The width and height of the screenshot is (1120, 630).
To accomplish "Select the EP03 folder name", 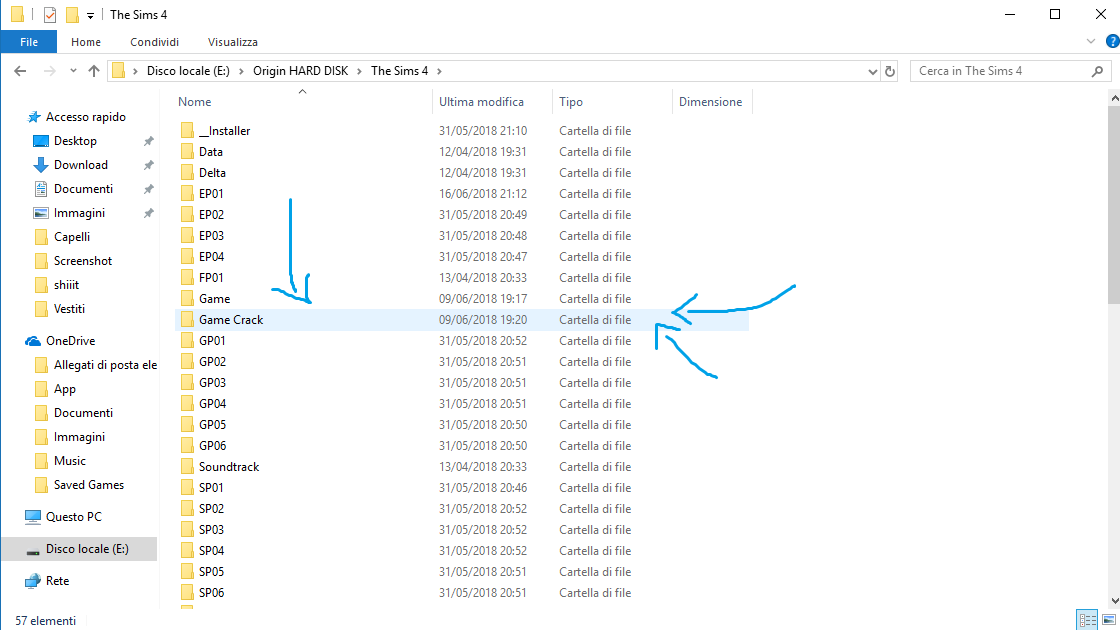I will pos(211,236).
